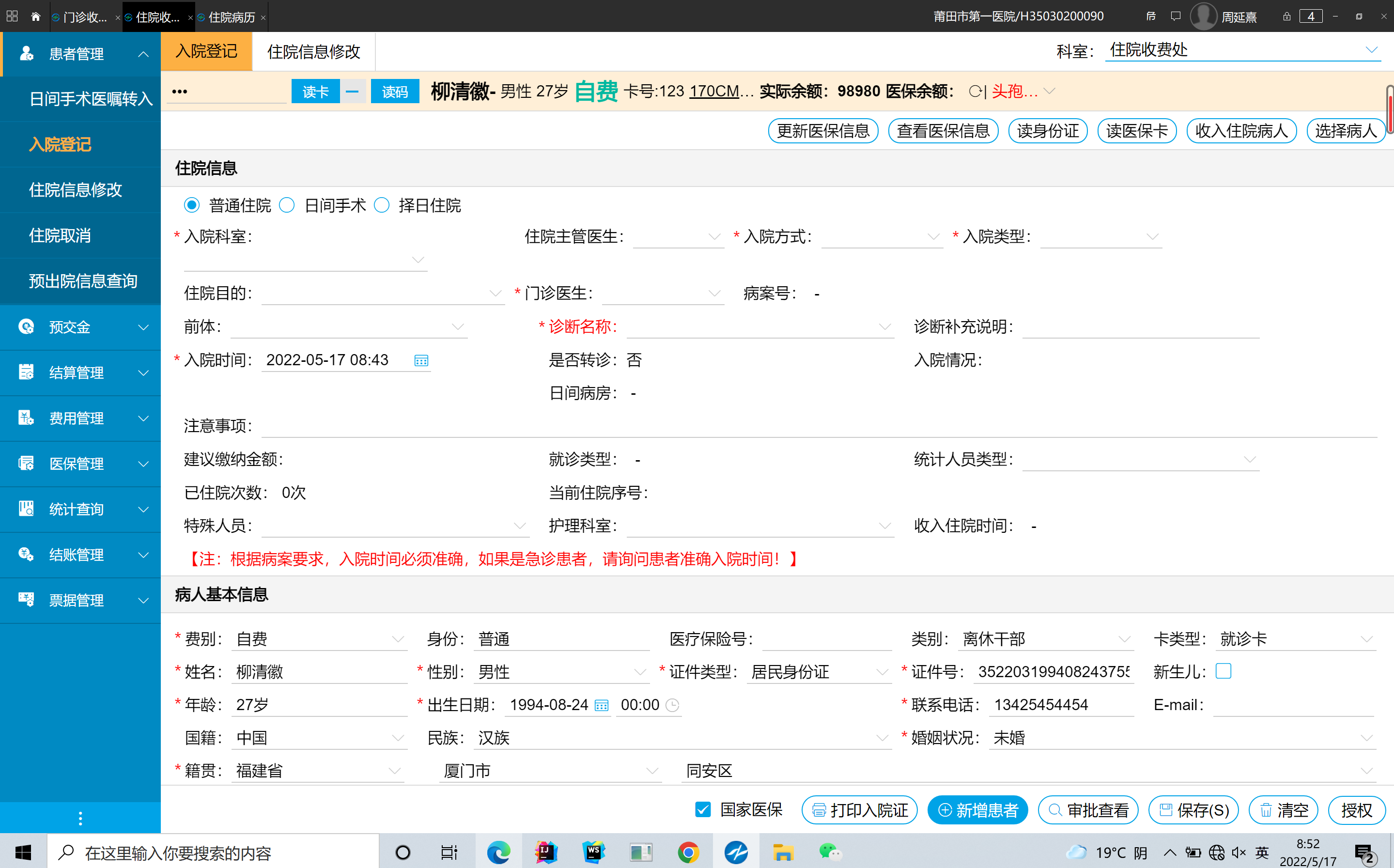Select the 日间手术 radio option
The height and width of the screenshot is (868, 1394).
(x=287, y=205)
